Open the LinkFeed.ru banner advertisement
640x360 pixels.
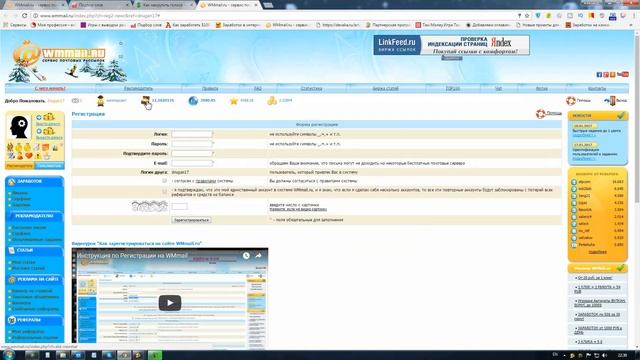click(451, 45)
